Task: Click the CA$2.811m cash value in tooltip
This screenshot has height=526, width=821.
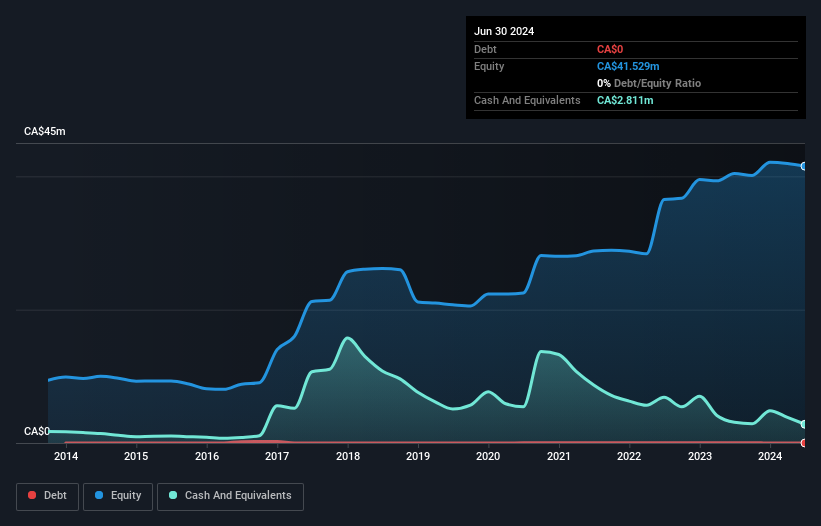Action: click(625, 100)
